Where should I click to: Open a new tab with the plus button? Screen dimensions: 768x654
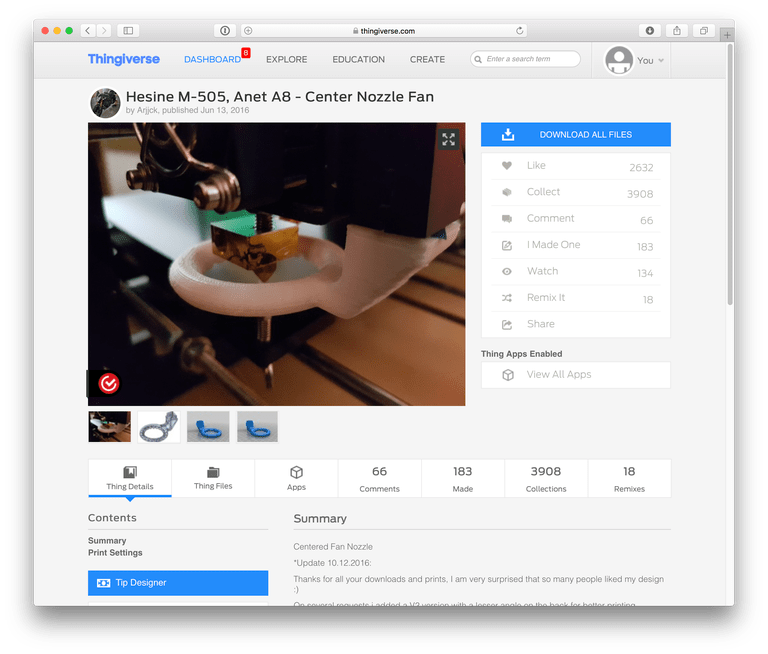(727, 35)
